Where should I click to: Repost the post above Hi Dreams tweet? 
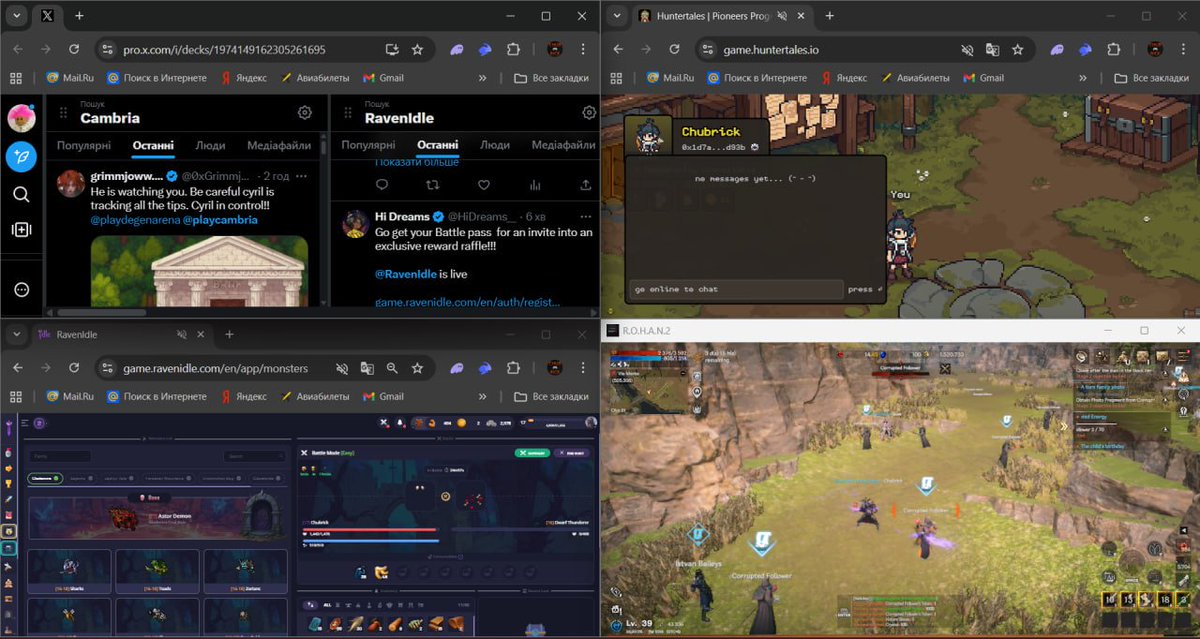pyautogui.click(x=432, y=185)
